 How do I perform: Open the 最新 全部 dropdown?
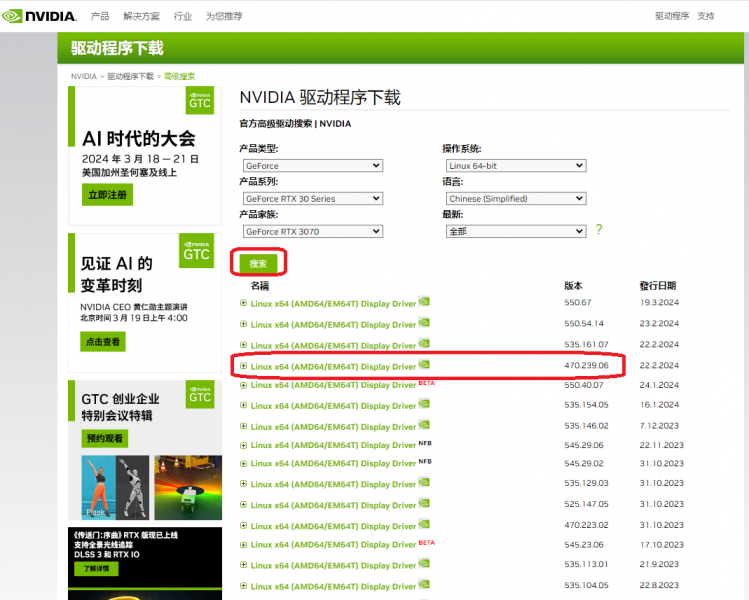pos(516,232)
